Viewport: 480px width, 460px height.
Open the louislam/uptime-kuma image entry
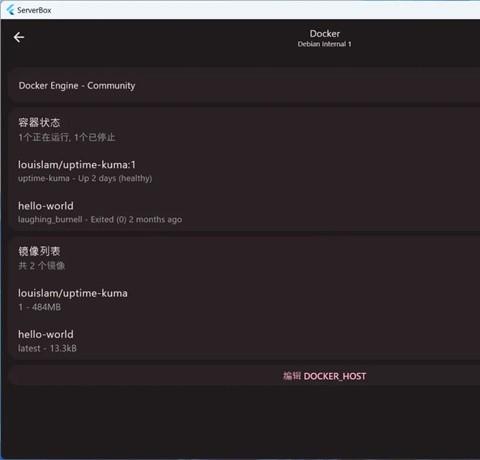[x=245, y=300]
